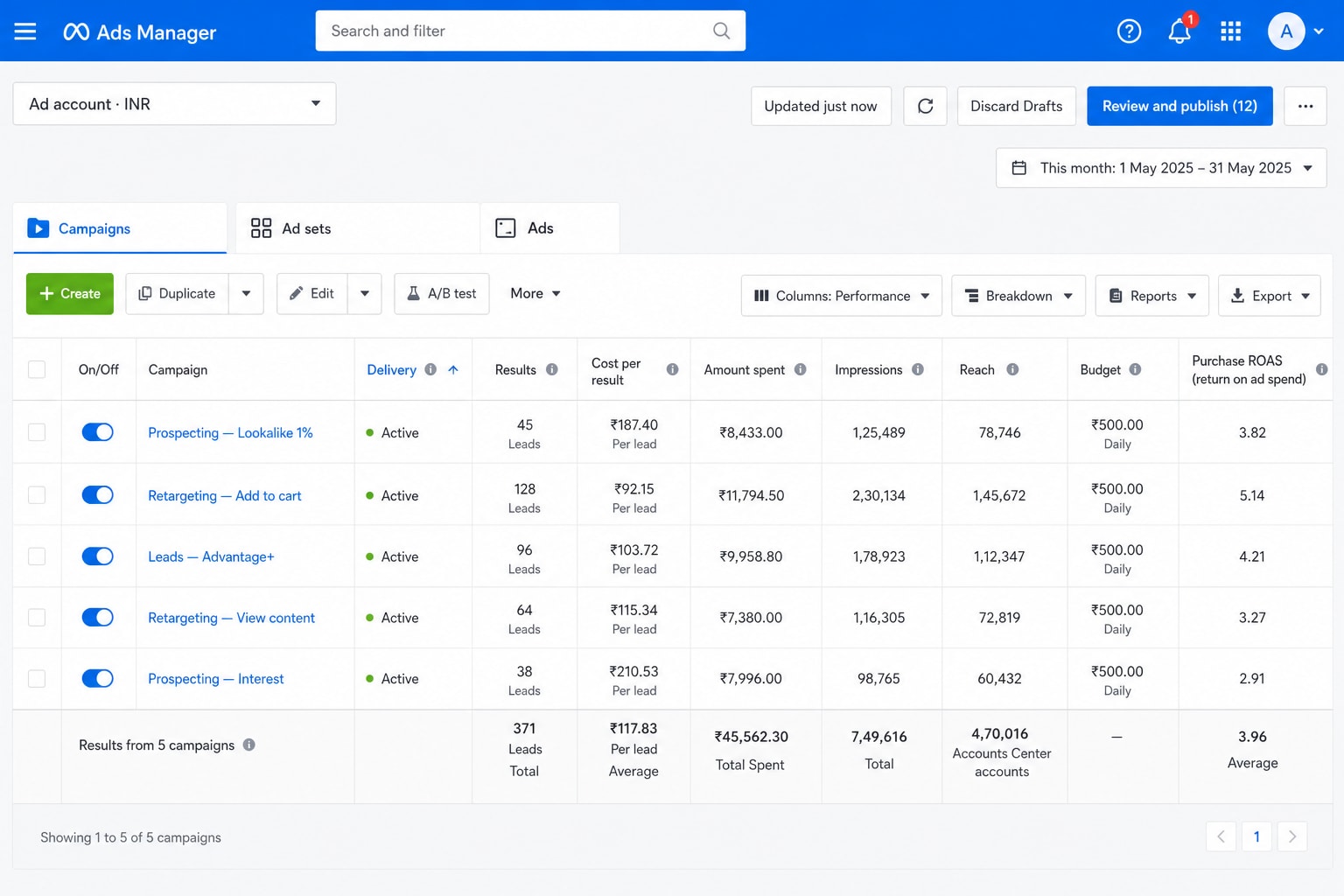The image size is (1344, 896).
Task: Open the Breakdown dropdown
Action: pyautogui.click(x=1018, y=296)
